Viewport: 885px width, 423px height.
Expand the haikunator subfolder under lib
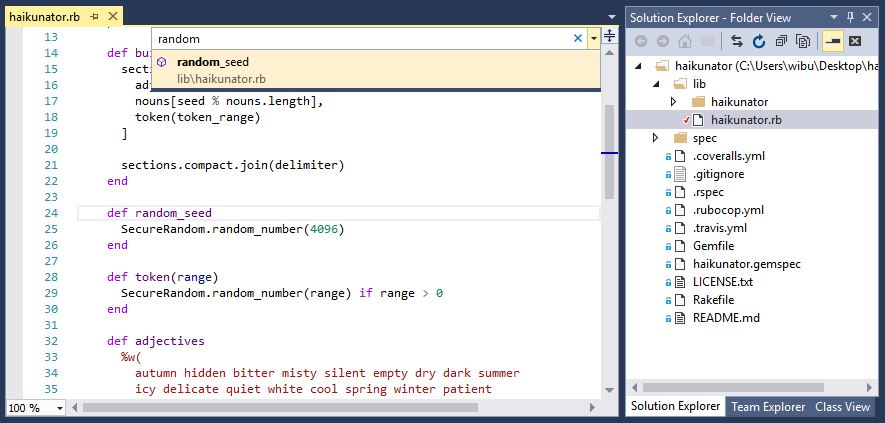[673, 102]
